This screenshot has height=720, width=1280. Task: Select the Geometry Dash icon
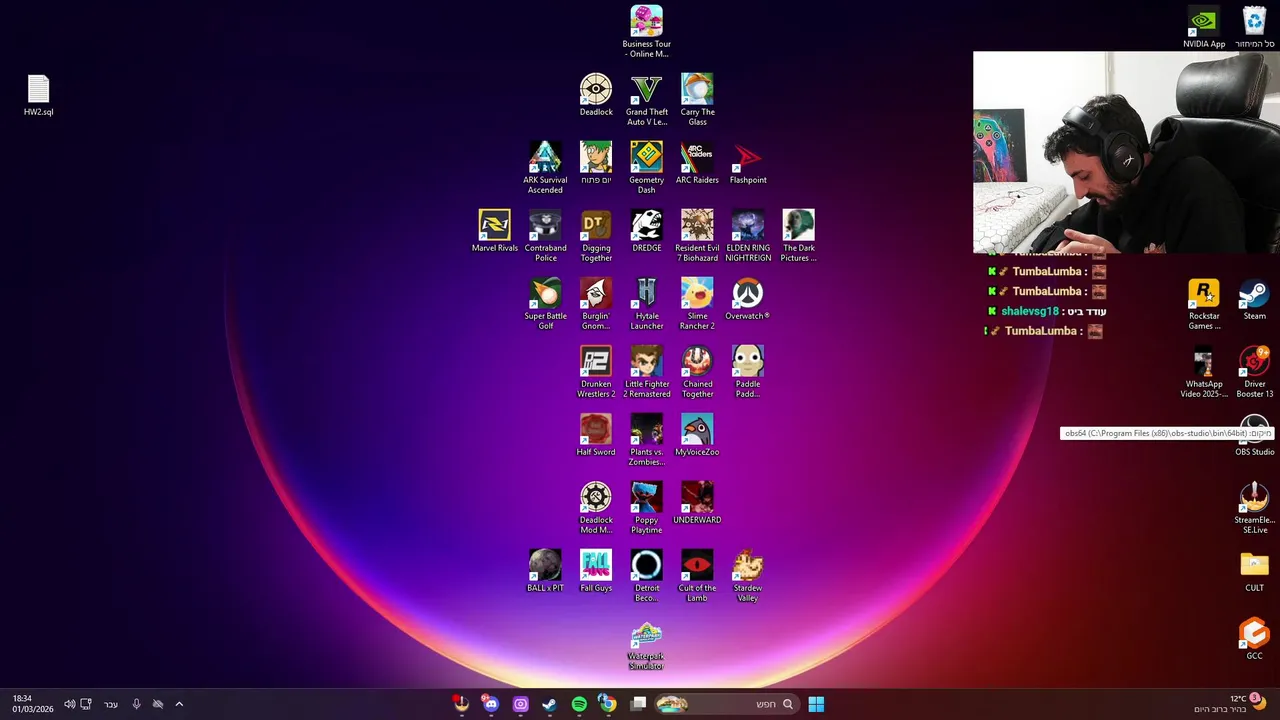(x=646, y=168)
